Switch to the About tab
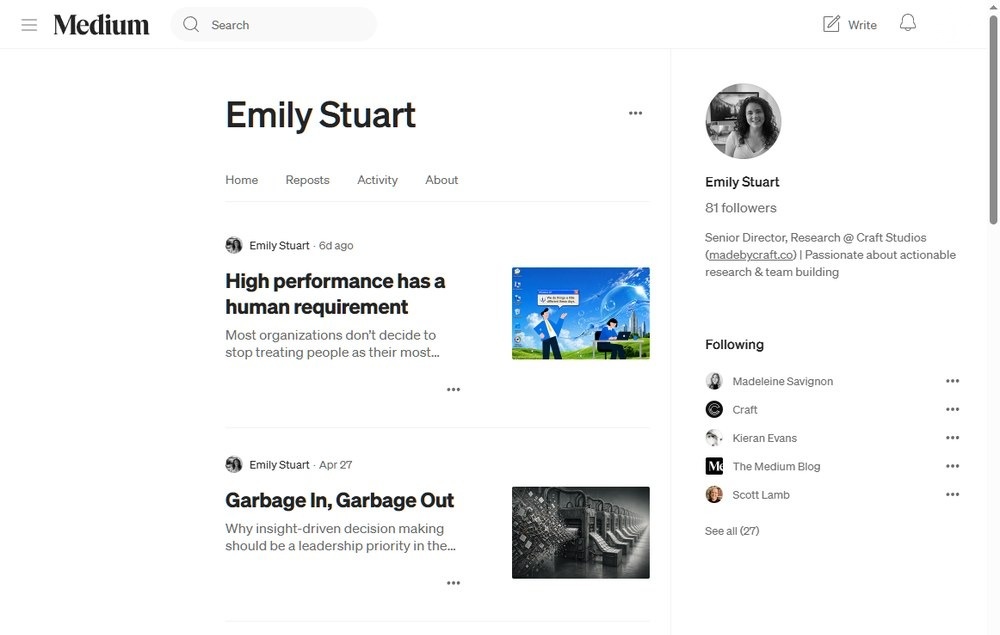Viewport: 1000px width, 635px height. [x=441, y=180]
